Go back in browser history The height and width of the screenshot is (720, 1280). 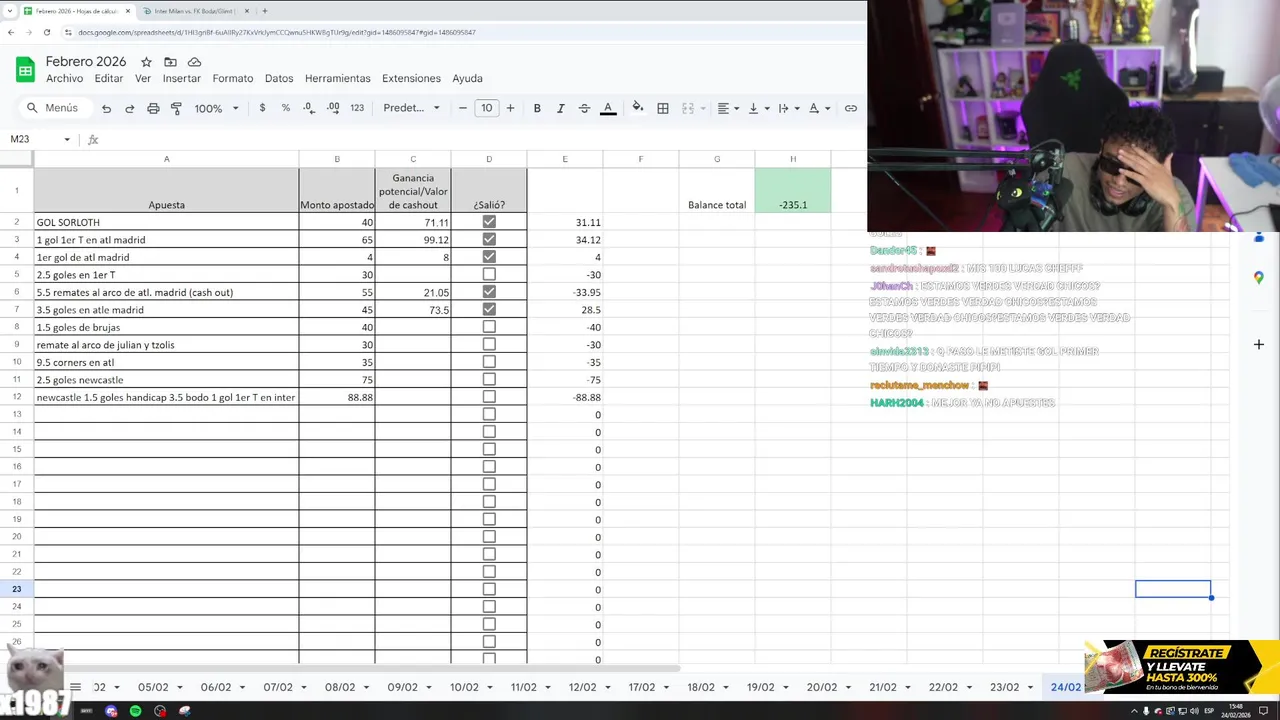[x=11, y=32]
